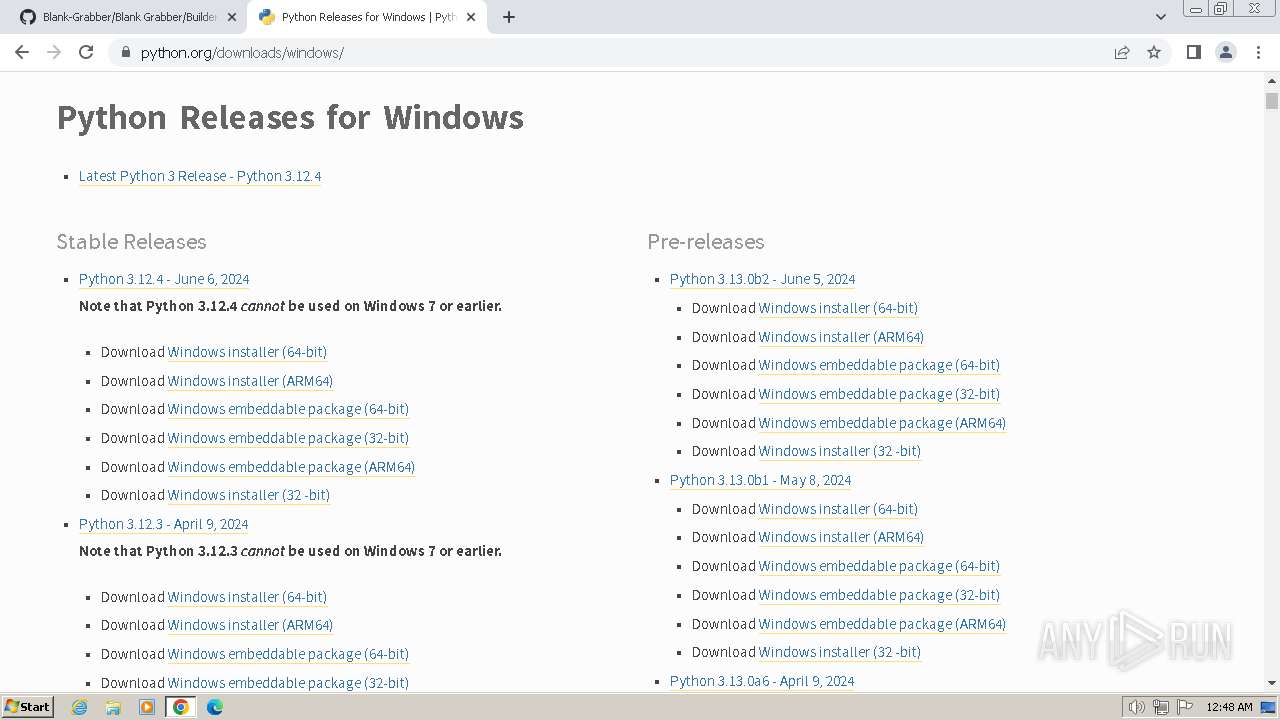The height and width of the screenshot is (720, 1280).
Task: Click the browser forward arrow
Action: (54, 52)
